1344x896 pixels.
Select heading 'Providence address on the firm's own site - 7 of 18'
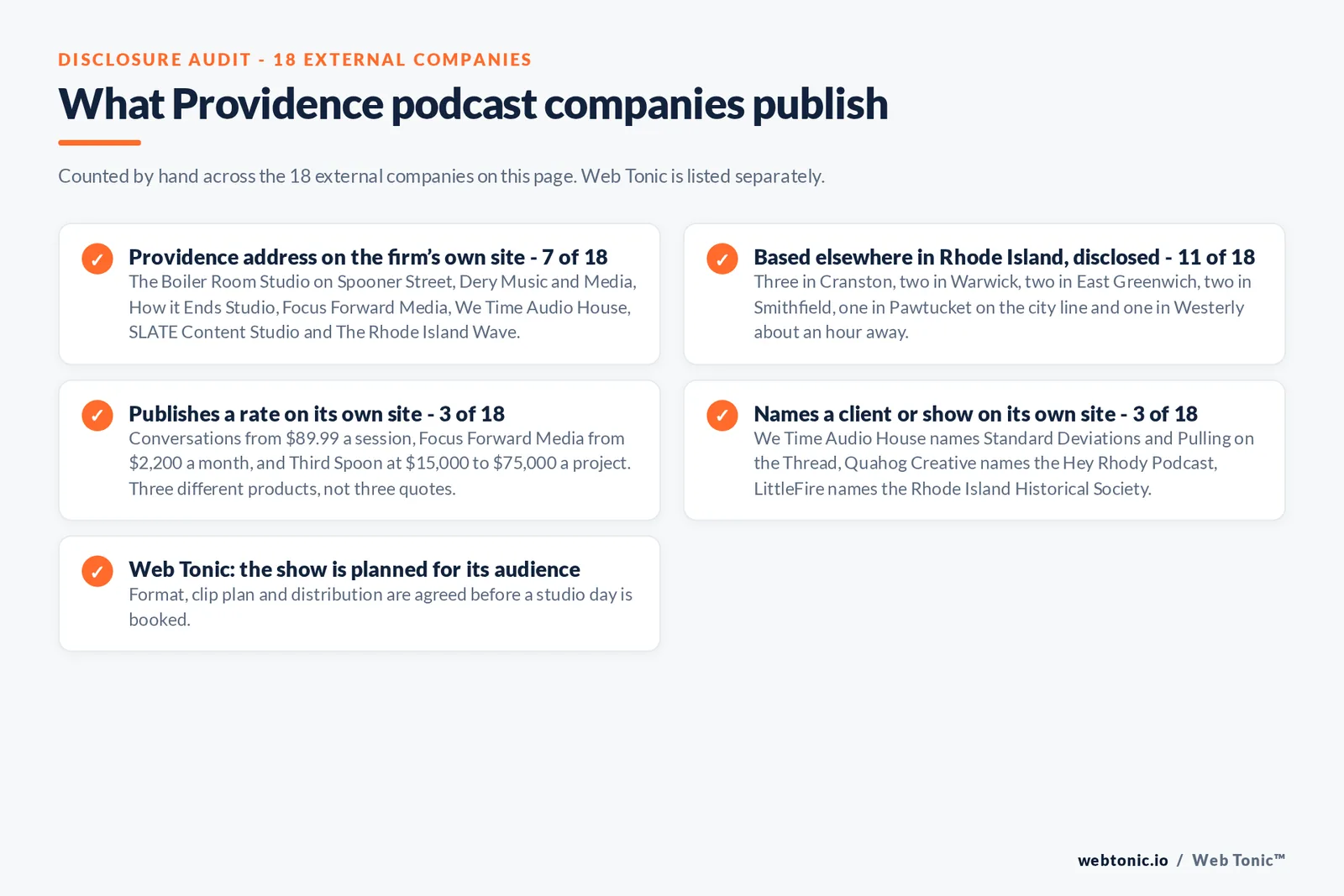pos(368,257)
